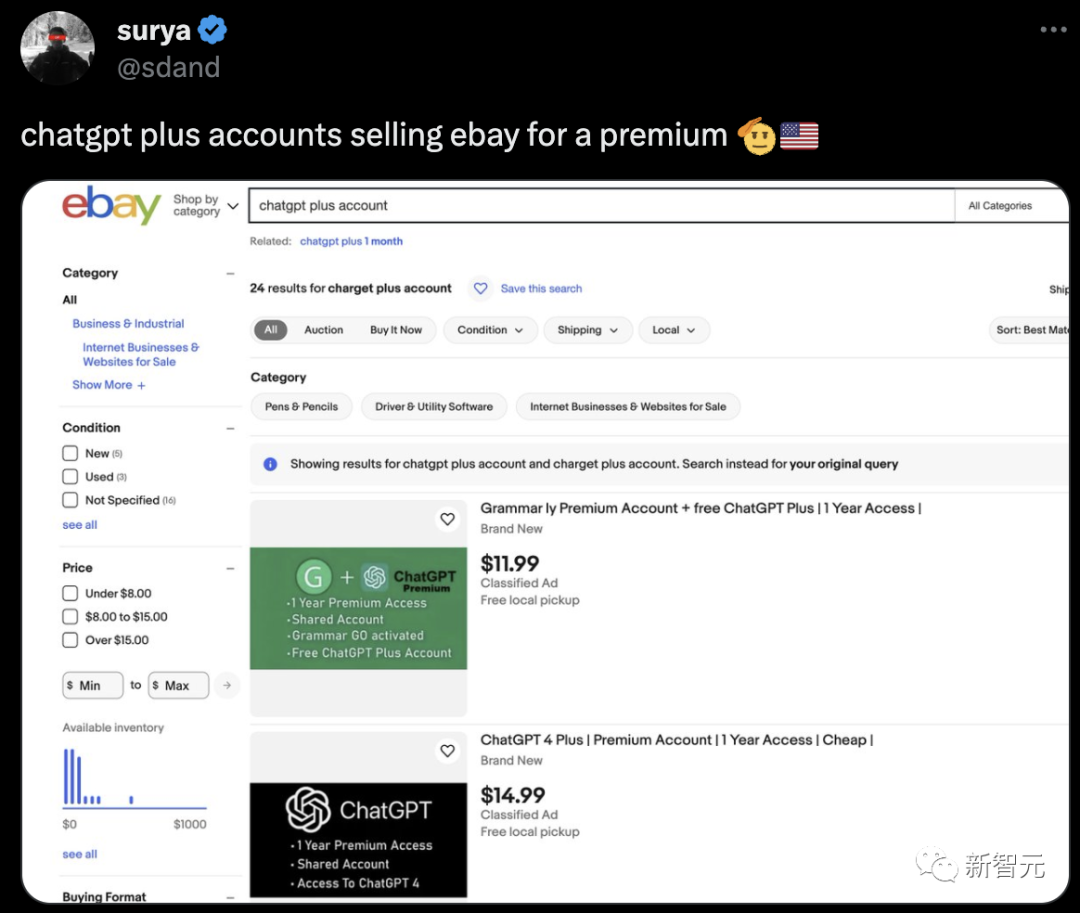Viewport: 1080px width, 913px height.
Task: Switch to the Auction tab
Action: (323, 330)
